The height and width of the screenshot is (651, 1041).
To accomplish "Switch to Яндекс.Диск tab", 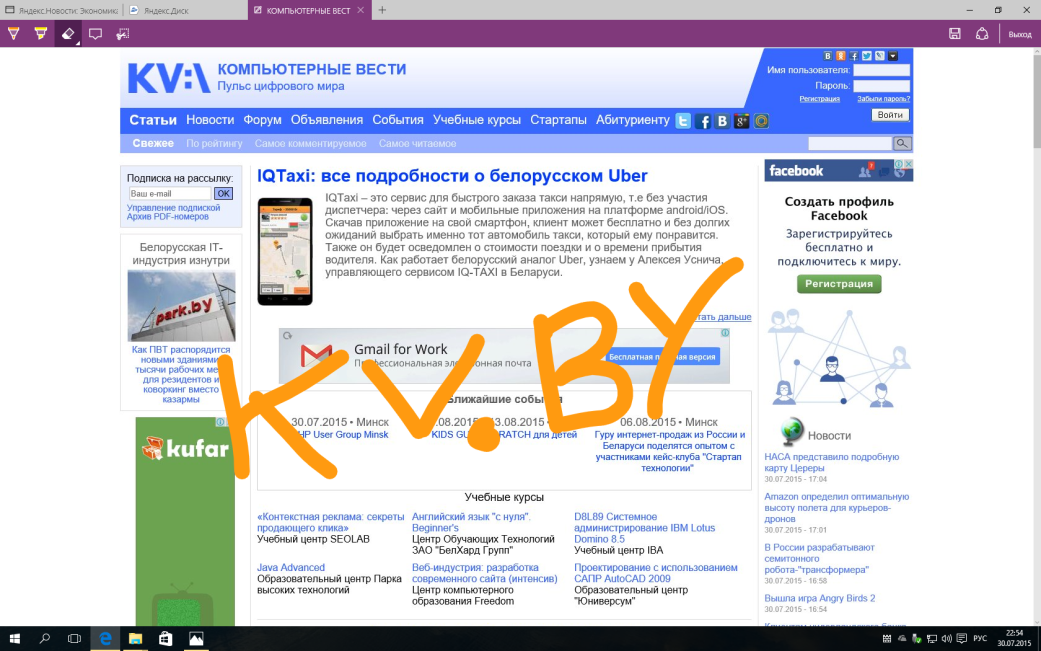I will [185, 10].
